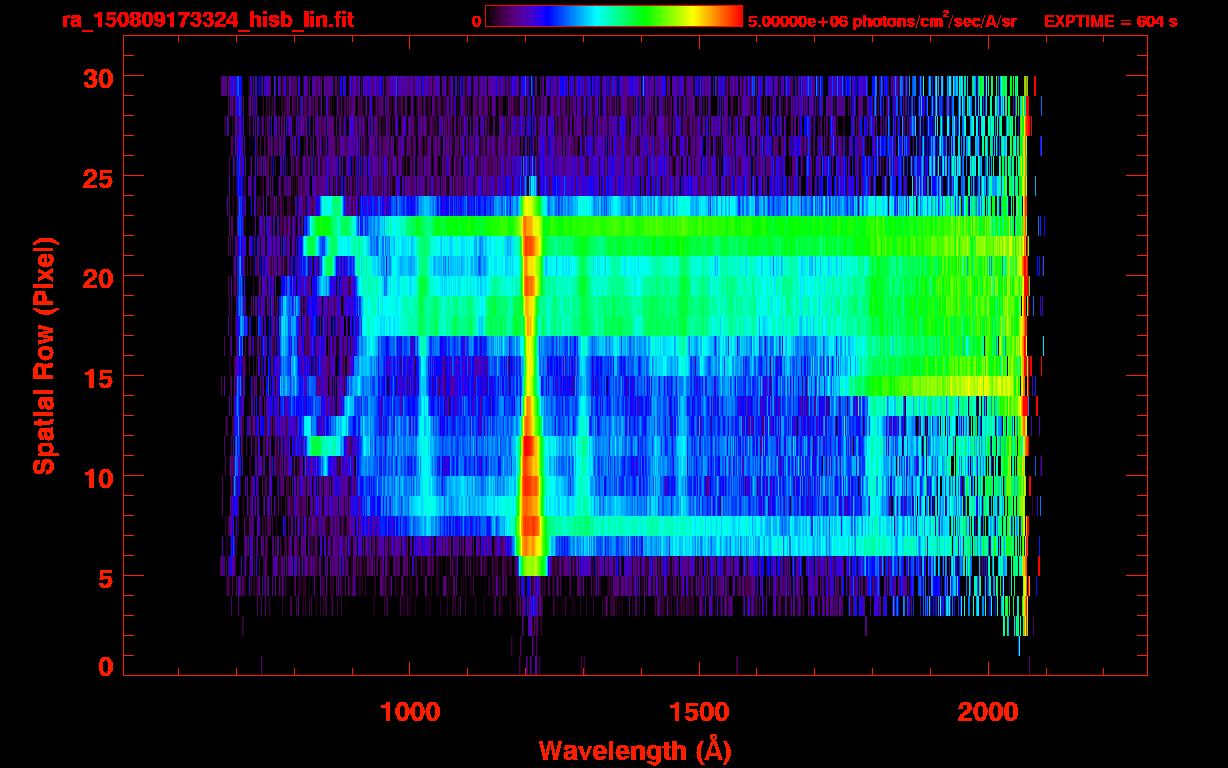Click the y-axis tick label 0
Screen dimensions: 1228x768
click(107, 666)
